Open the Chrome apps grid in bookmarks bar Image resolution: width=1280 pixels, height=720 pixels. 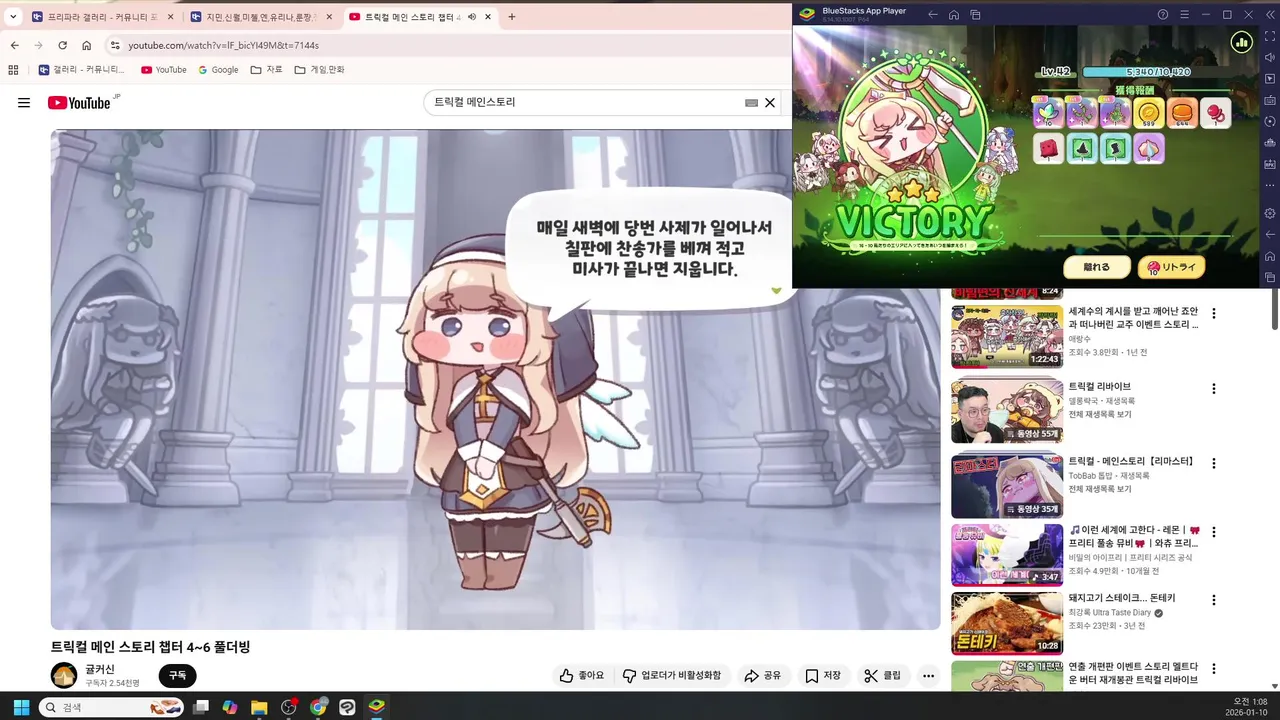[13, 70]
